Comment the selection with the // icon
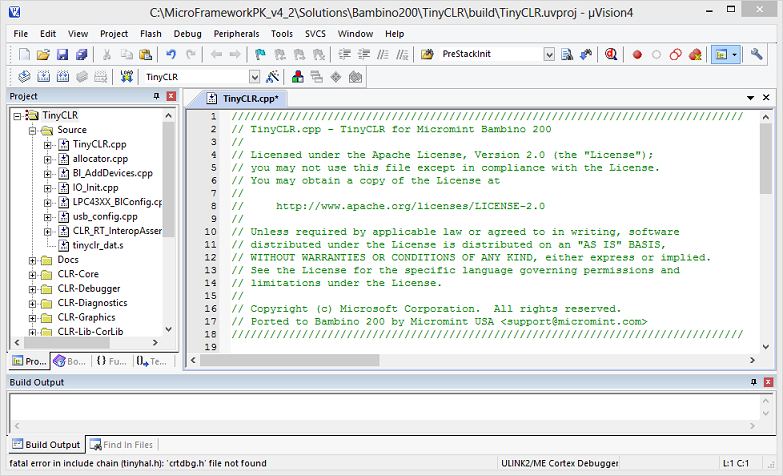This screenshot has width=783, height=476. coord(383,54)
